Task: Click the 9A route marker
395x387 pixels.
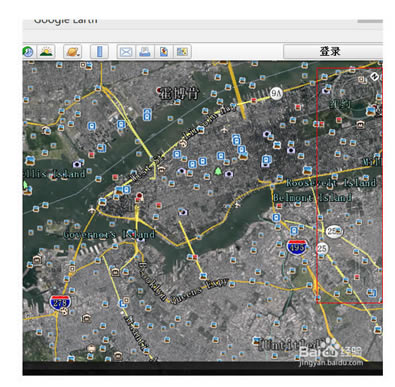Action: pos(276,93)
